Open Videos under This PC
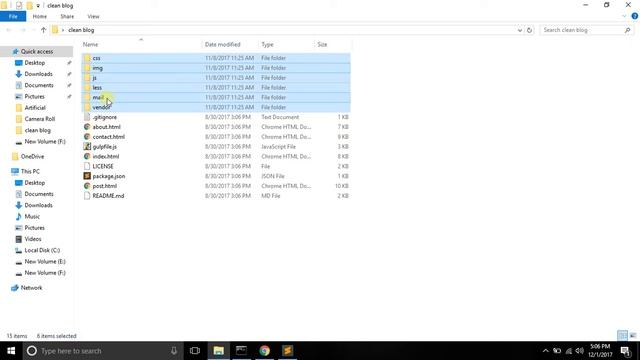The height and width of the screenshot is (360, 640). [x=33, y=239]
